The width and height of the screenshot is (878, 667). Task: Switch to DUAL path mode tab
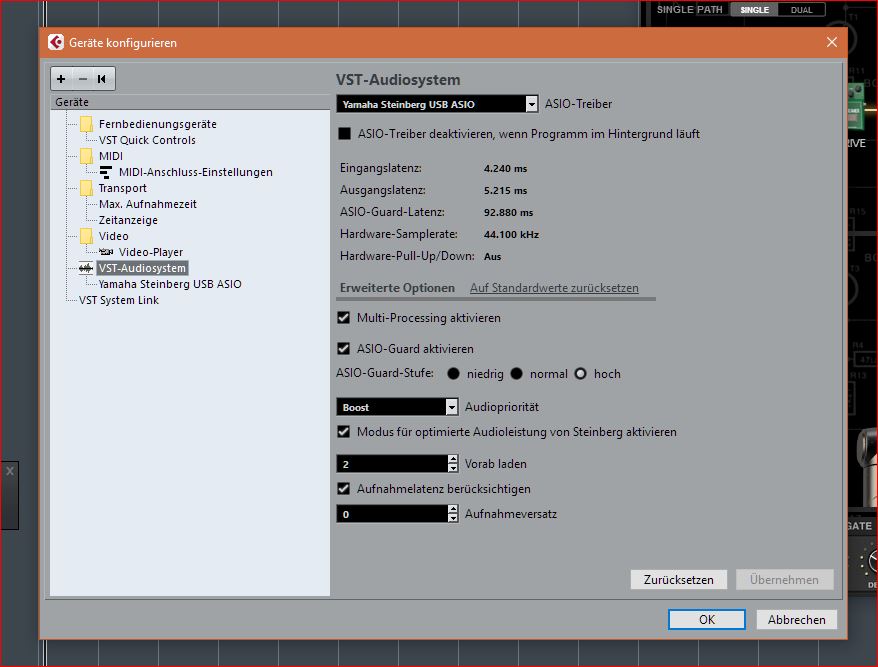click(802, 10)
